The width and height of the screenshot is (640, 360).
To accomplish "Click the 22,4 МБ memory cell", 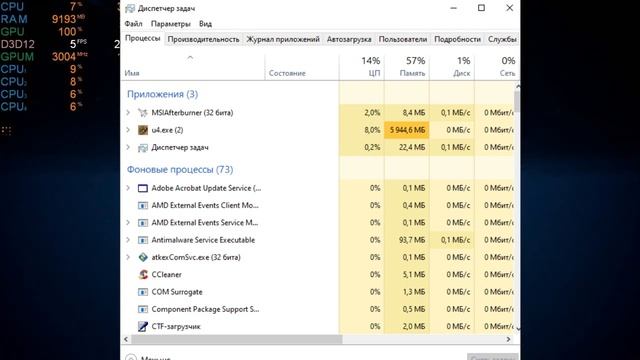I will [x=407, y=147].
